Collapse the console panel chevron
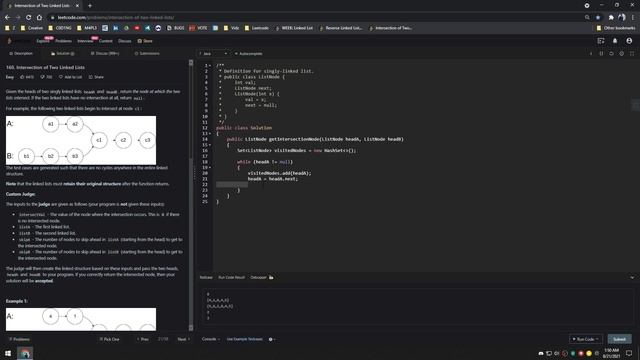The height and width of the screenshot is (360, 640). 632,277
